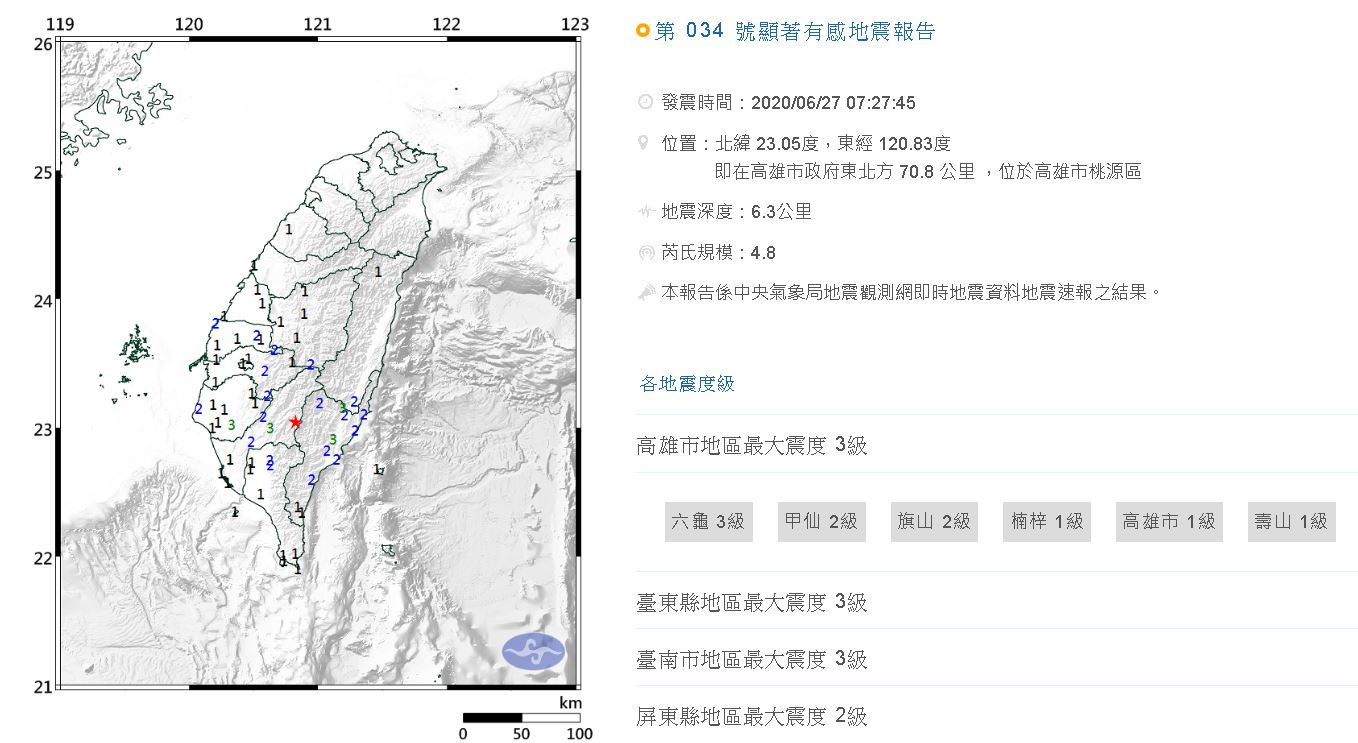This screenshot has width=1358, height=743.
Task: Click the clock icon beside 發震時間
Action: pyautogui.click(x=645, y=102)
